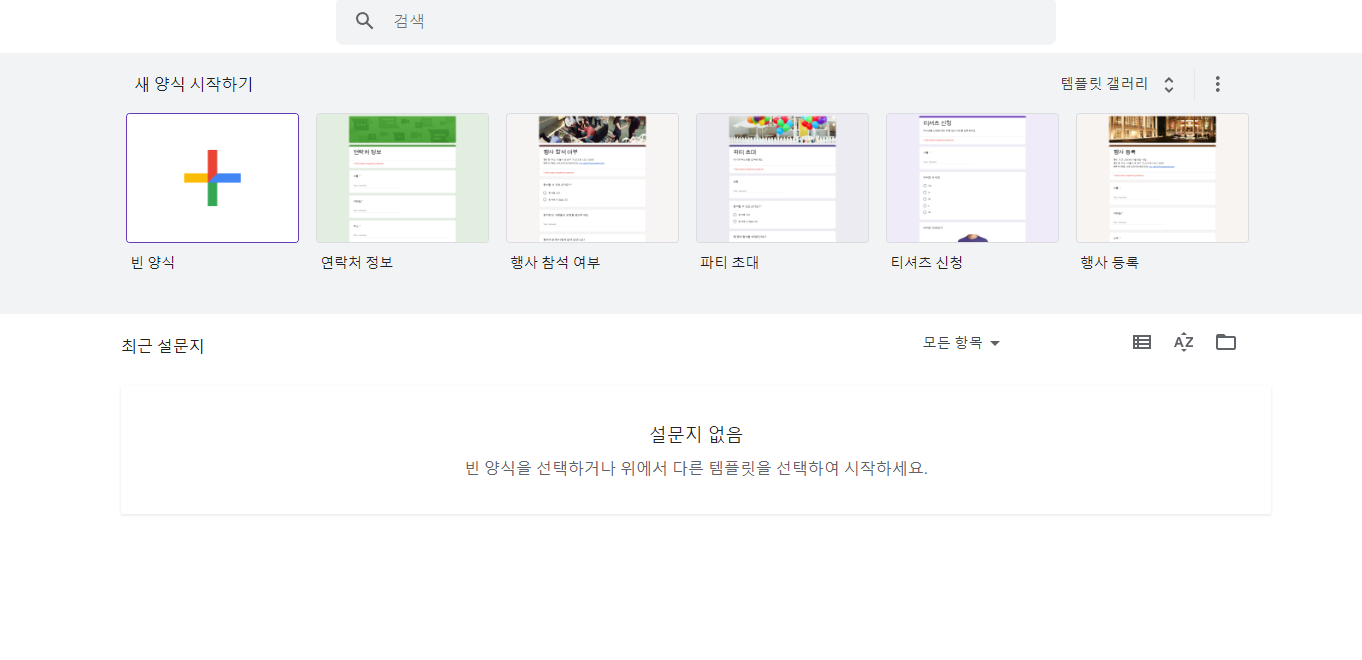Click the 파티 초대 label text
Image resolution: width=1362 pixels, height=660 pixels.
pos(730,263)
